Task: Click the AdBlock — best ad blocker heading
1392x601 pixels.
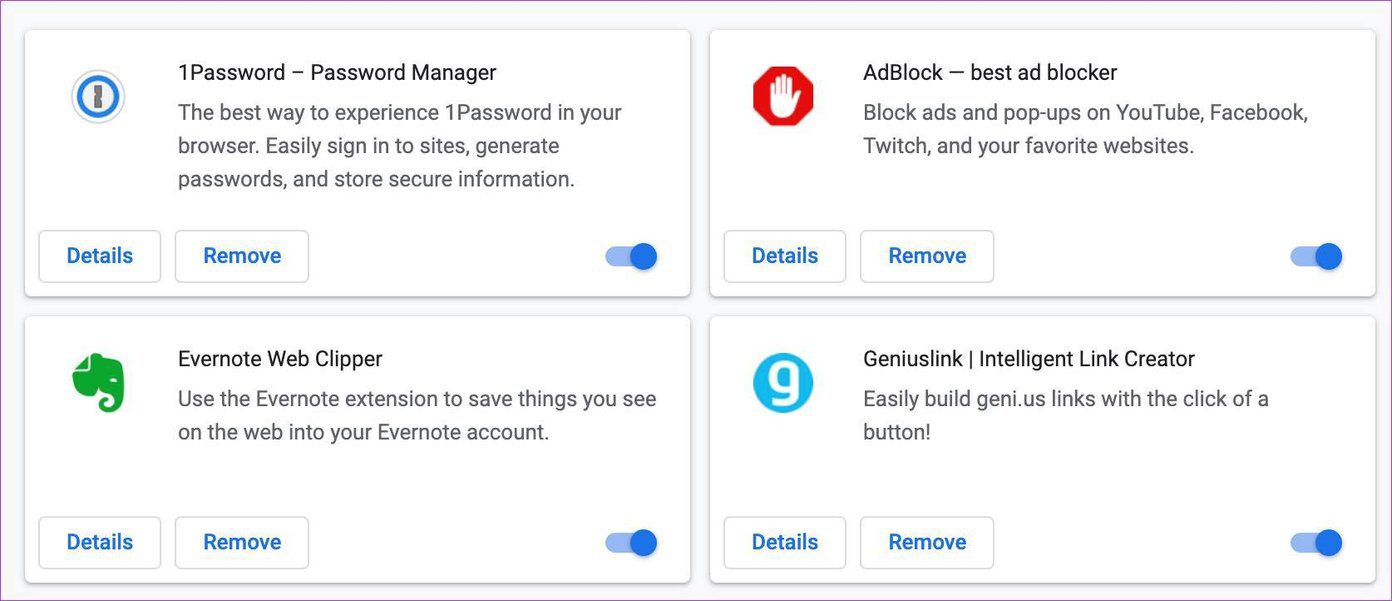Action: point(990,73)
